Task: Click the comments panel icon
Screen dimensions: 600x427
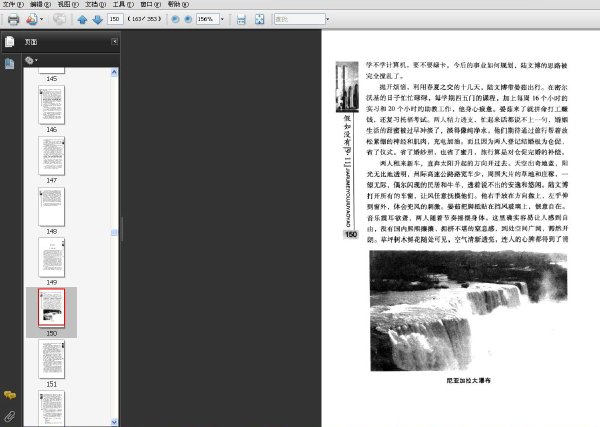Action: [10, 395]
